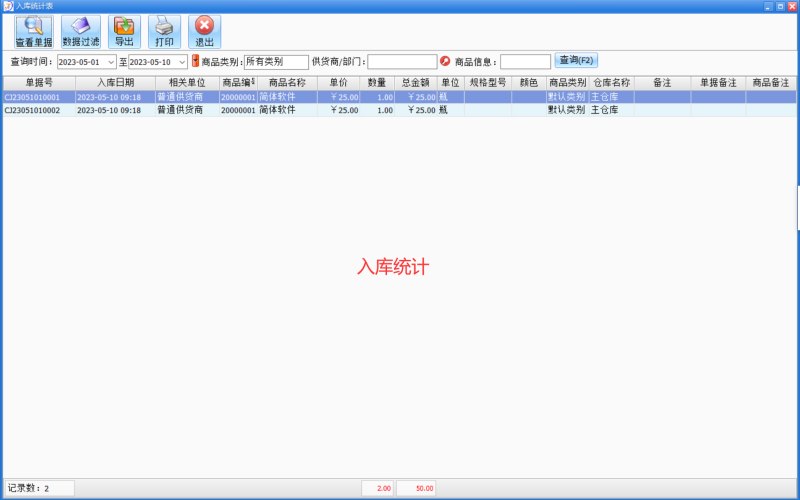Viewport: 800px width, 500px height.
Task: Click 普通供货商 in the CJ23051010002 row
Action: click(180, 110)
